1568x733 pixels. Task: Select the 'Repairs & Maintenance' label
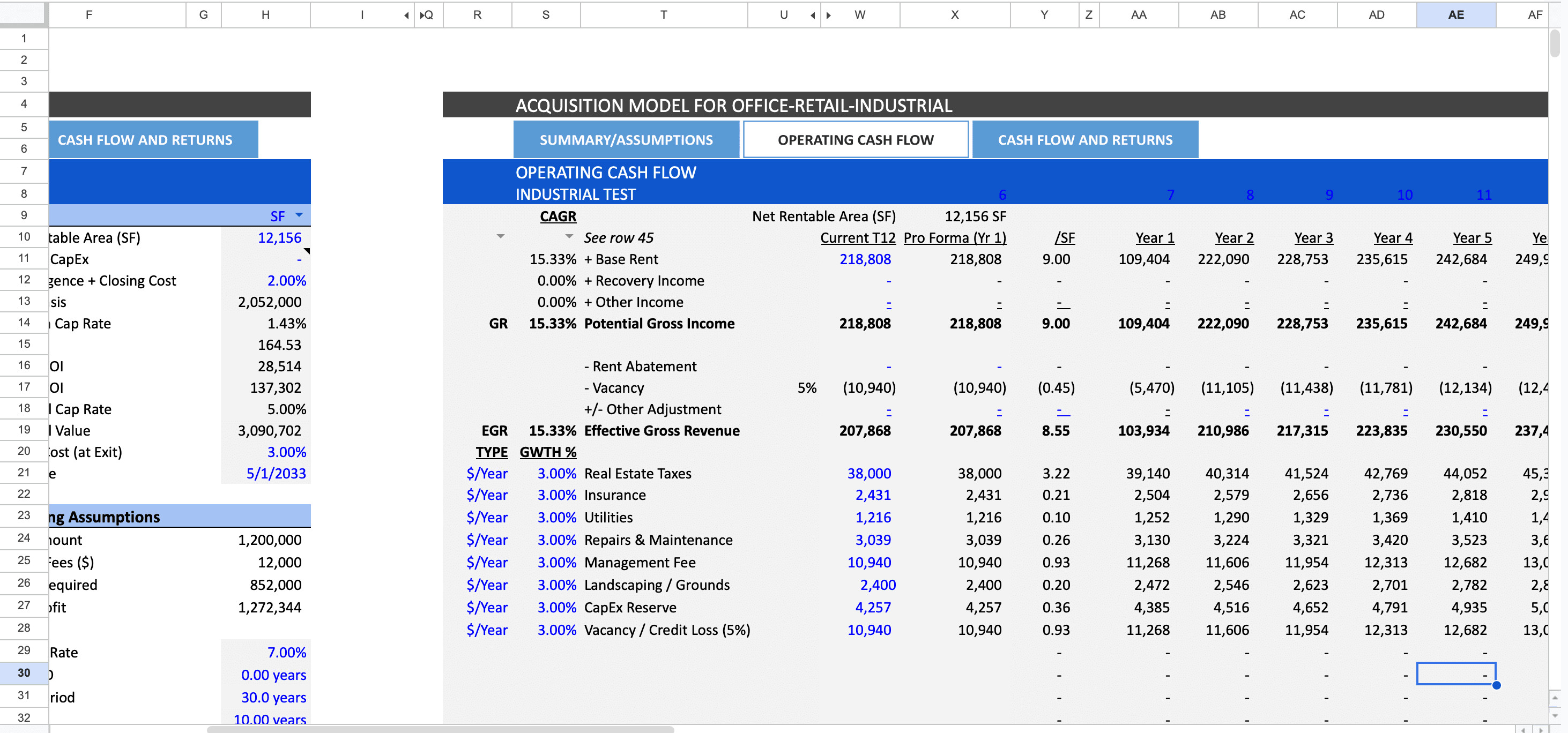coord(658,540)
